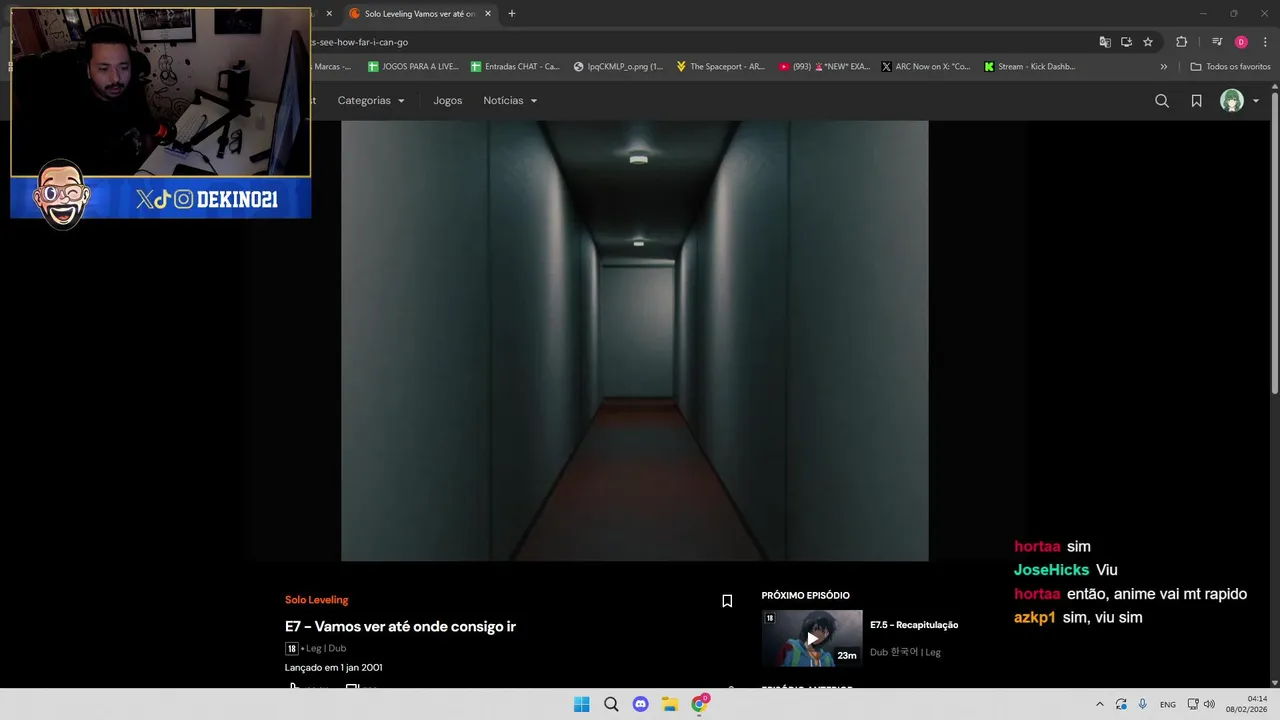Click the install app icon in address bar
Image resolution: width=1280 pixels, height=720 pixels.
pos(1126,42)
